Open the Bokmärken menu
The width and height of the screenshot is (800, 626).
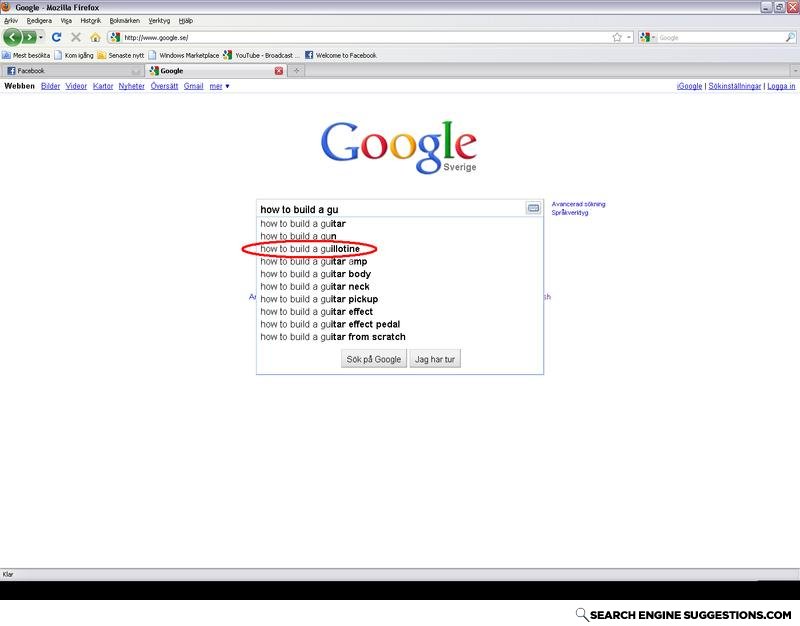pos(124,21)
